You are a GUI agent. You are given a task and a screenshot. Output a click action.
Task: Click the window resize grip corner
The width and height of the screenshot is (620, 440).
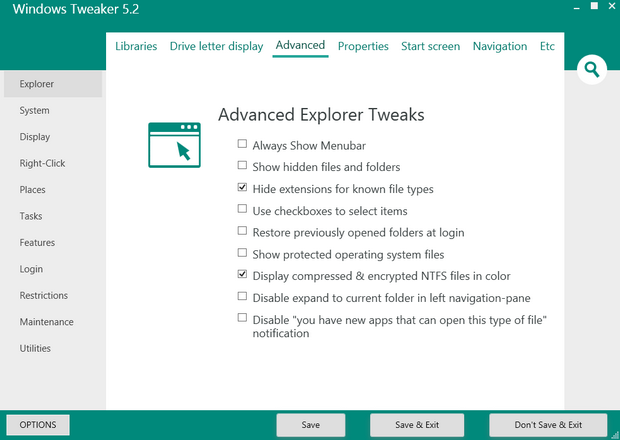point(615,435)
